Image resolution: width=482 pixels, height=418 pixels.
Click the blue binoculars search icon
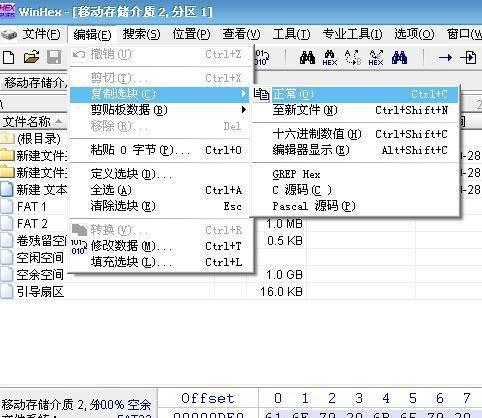399,58
